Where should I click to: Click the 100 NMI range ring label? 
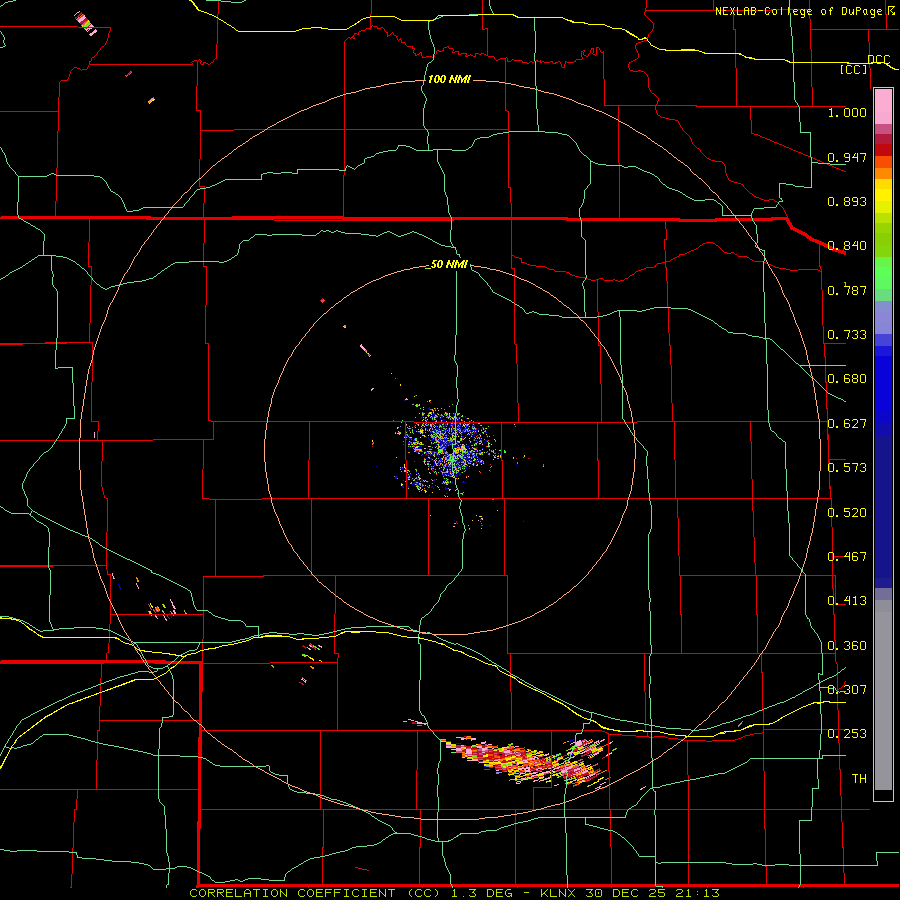449,79
